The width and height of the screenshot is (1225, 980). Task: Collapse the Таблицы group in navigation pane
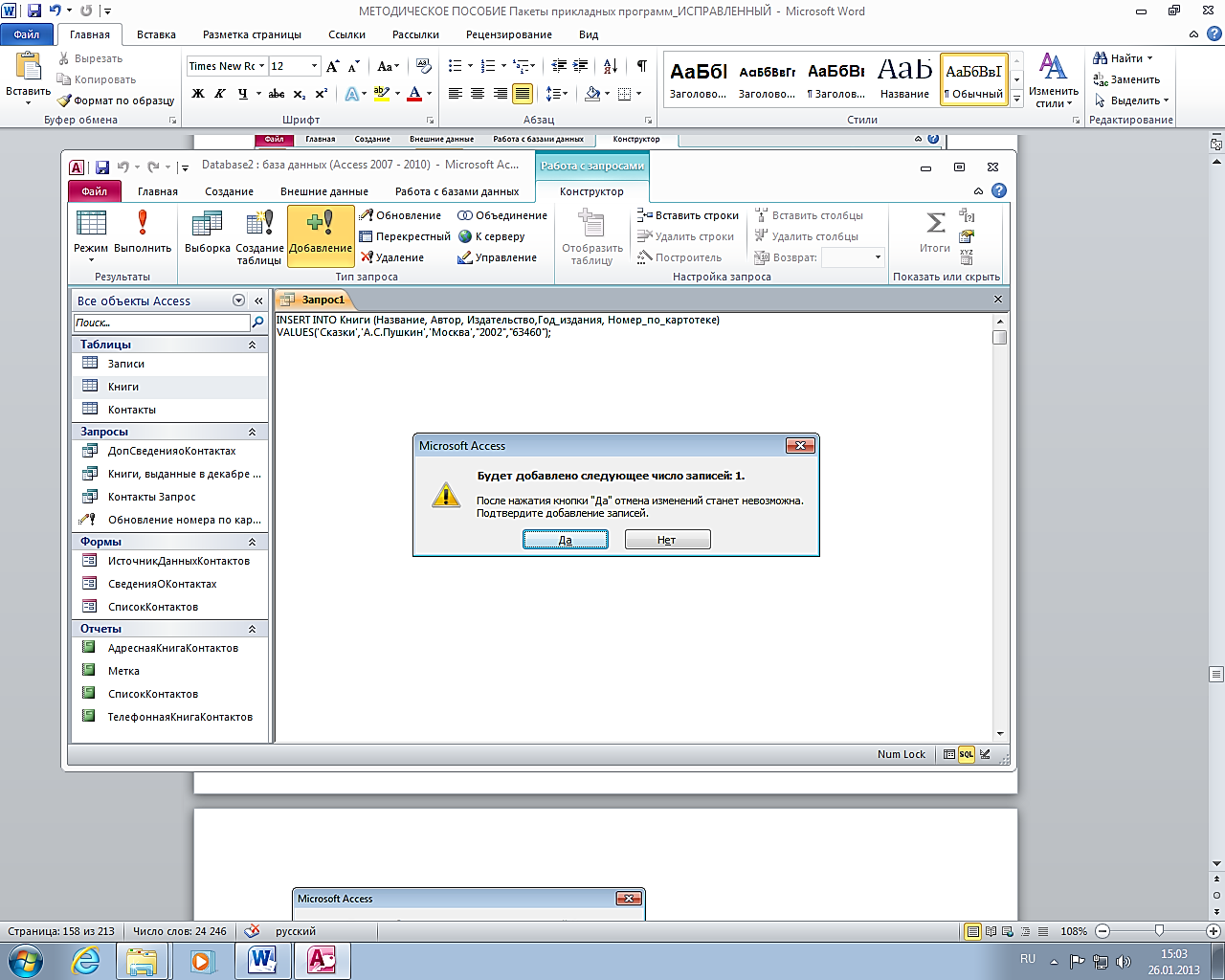[x=253, y=345]
